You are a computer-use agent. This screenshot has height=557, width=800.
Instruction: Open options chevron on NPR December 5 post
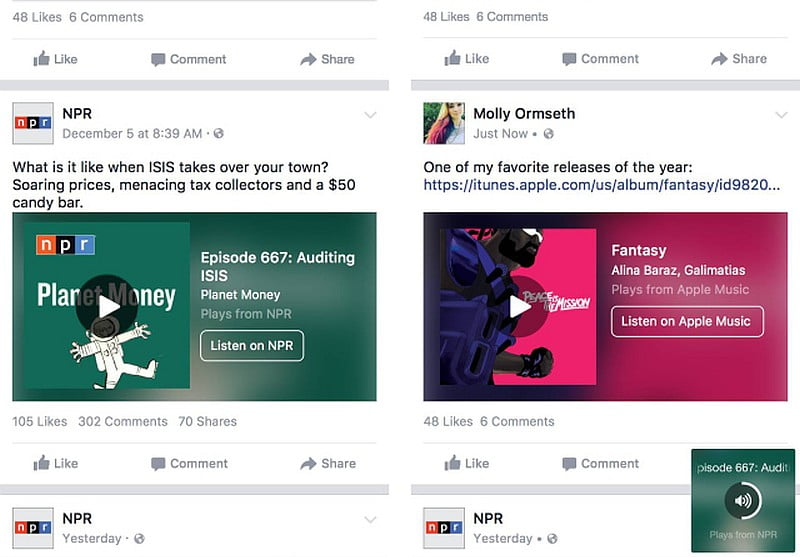[x=370, y=115]
